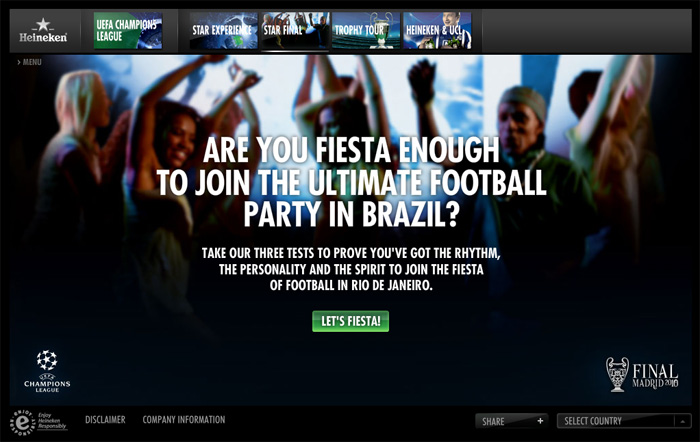Image resolution: width=700 pixels, height=442 pixels.
Task: Click the 'Are you fiesta enough' headline
Action: pos(351,182)
